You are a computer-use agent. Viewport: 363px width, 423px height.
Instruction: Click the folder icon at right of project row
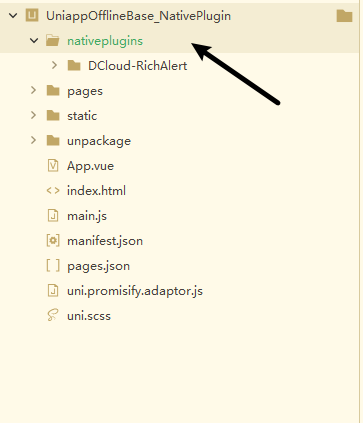tap(344, 16)
